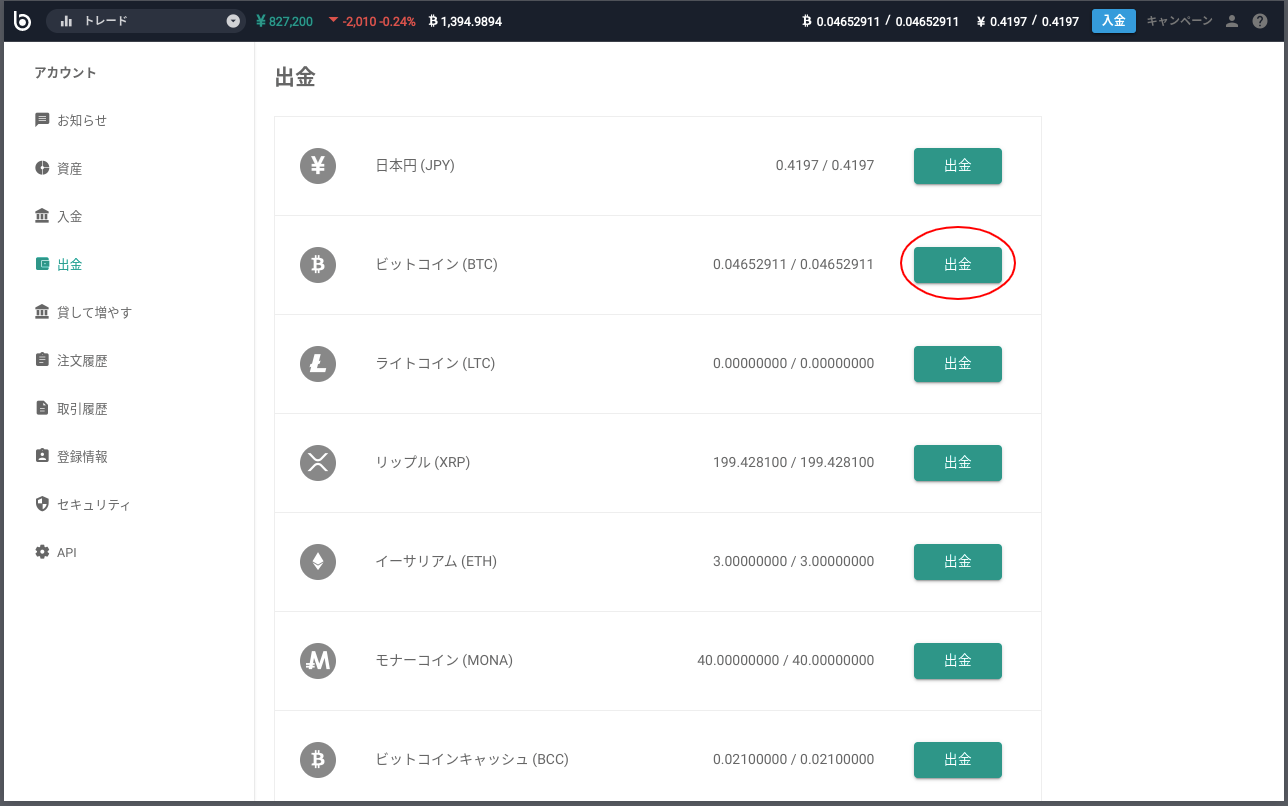The image size is (1288, 806).
Task: Open the トレード dropdown selector
Action: tap(146, 21)
